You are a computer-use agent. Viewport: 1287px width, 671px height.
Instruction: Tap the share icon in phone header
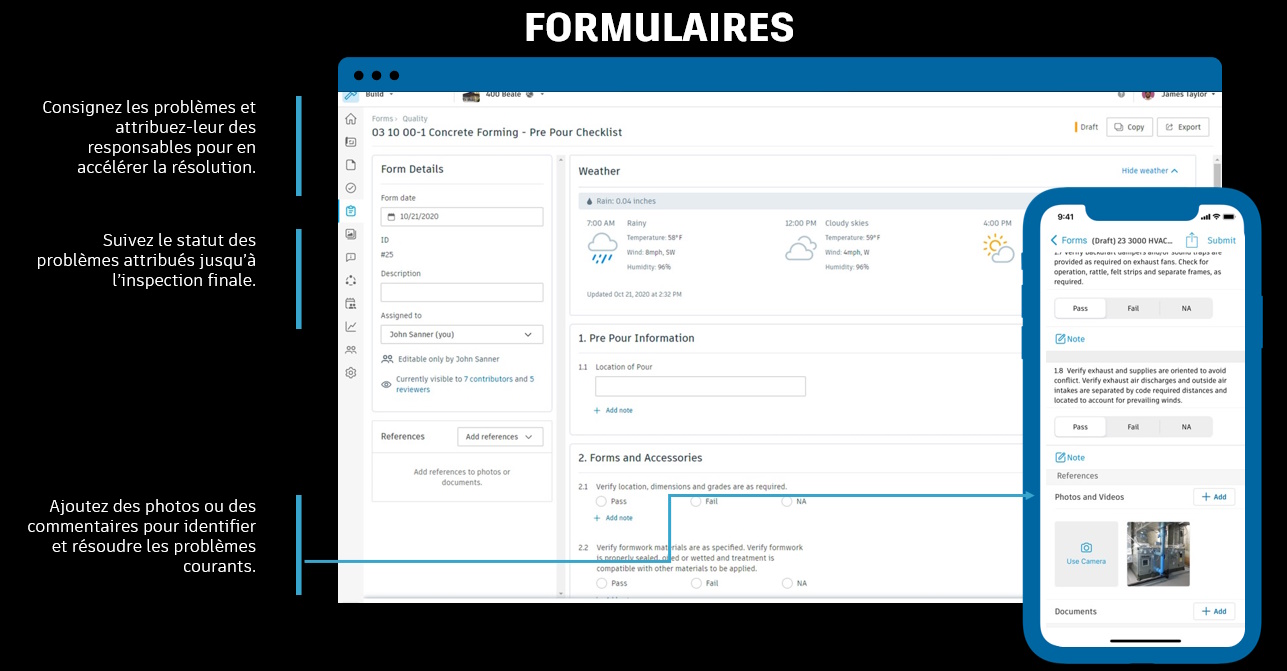pos(1192,240)
